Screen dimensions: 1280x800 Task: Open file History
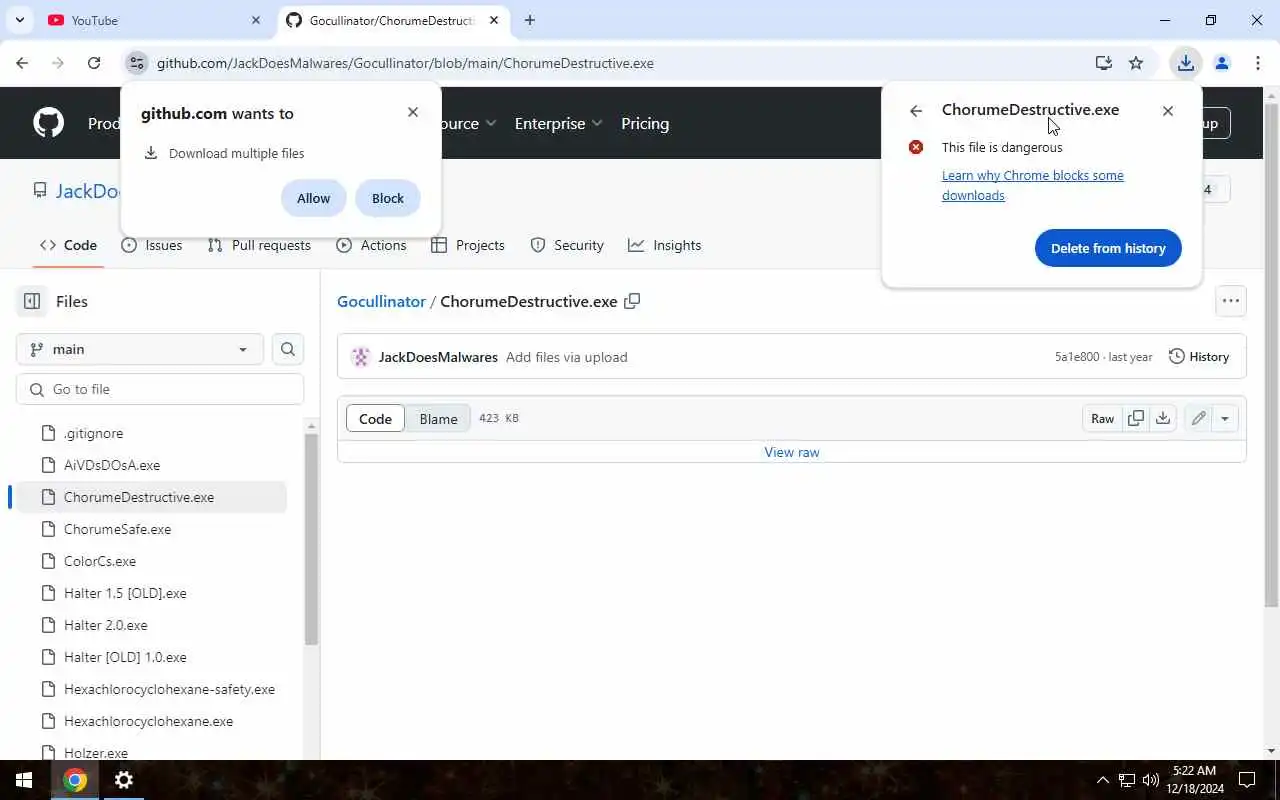point(1199,357)
